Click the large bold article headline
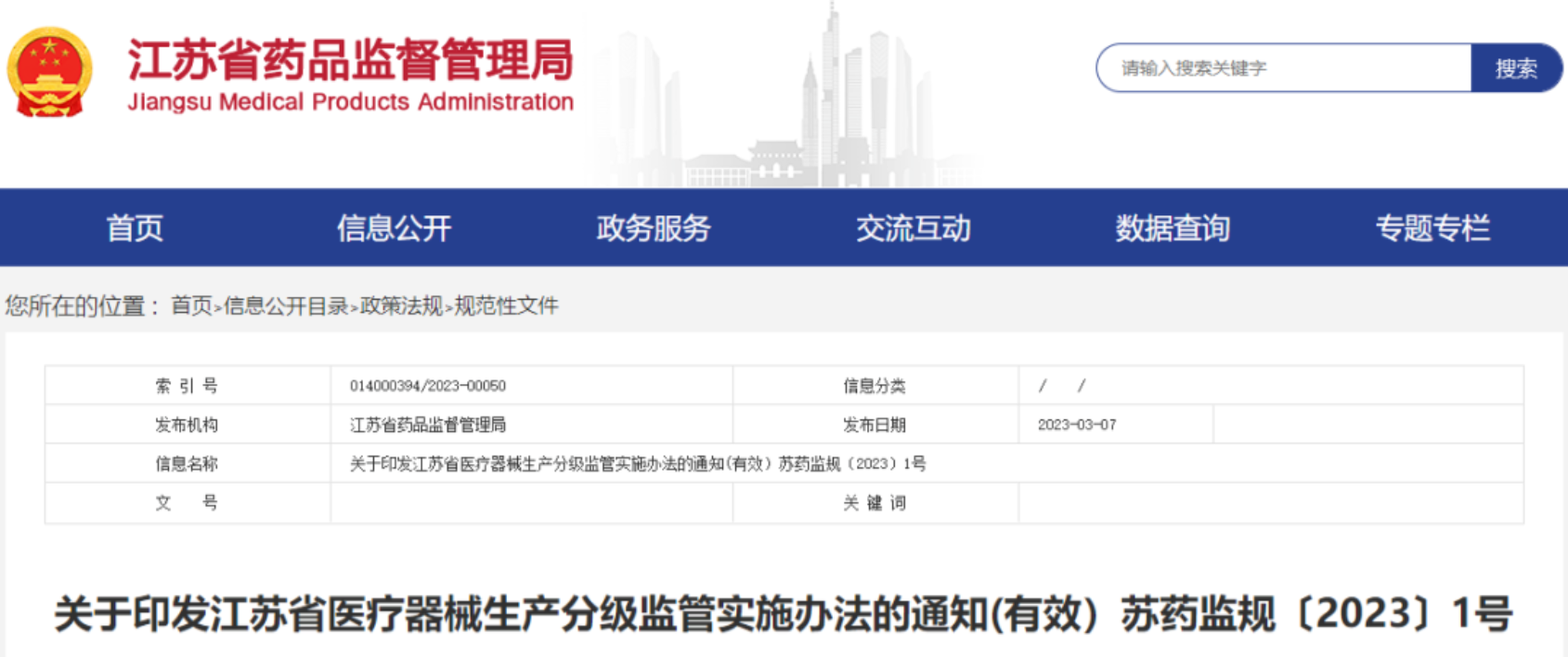 [783, 614]
